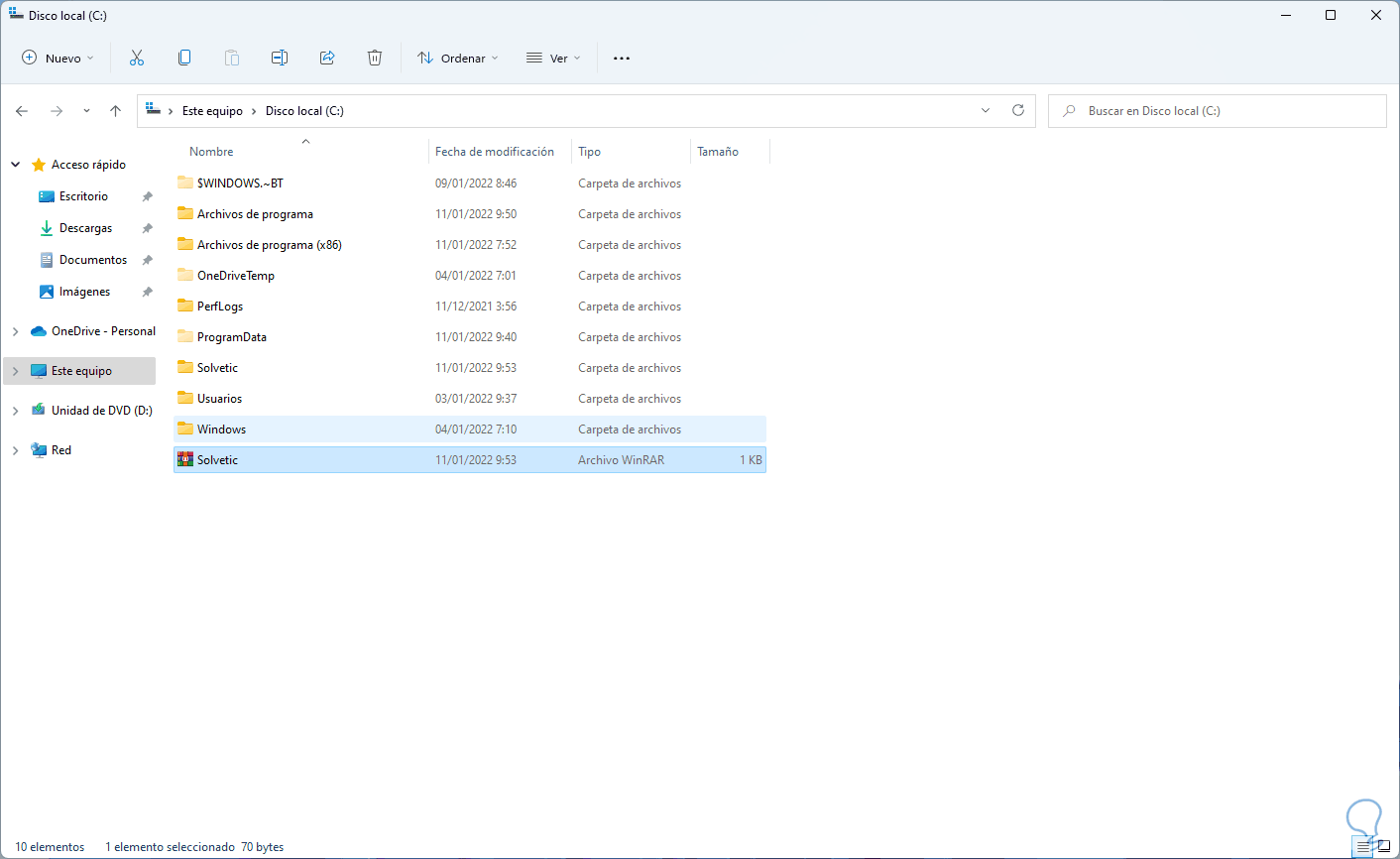The height and width of the screenshot is (859, 1400).
Task: Open recent locations dropdown arrow
Action: [86, 111]
